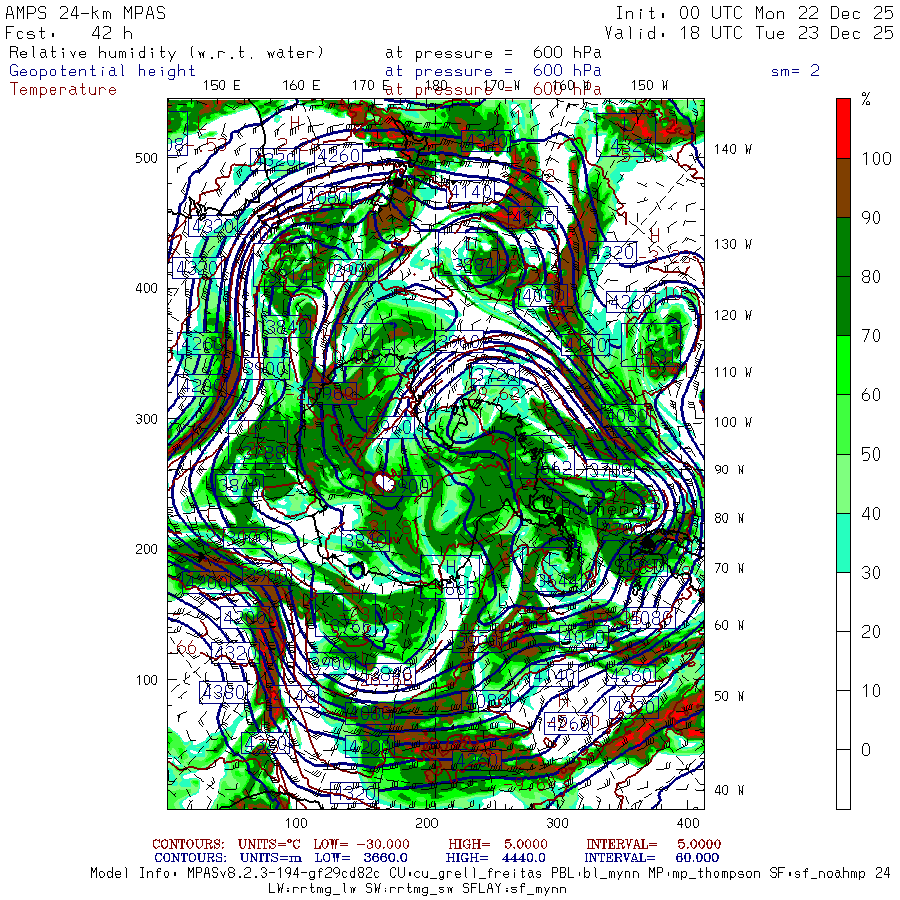Viewport: 900px width, 900px height.
Task: Click the '110 W' longitude label
Action: tap(732, 373)
